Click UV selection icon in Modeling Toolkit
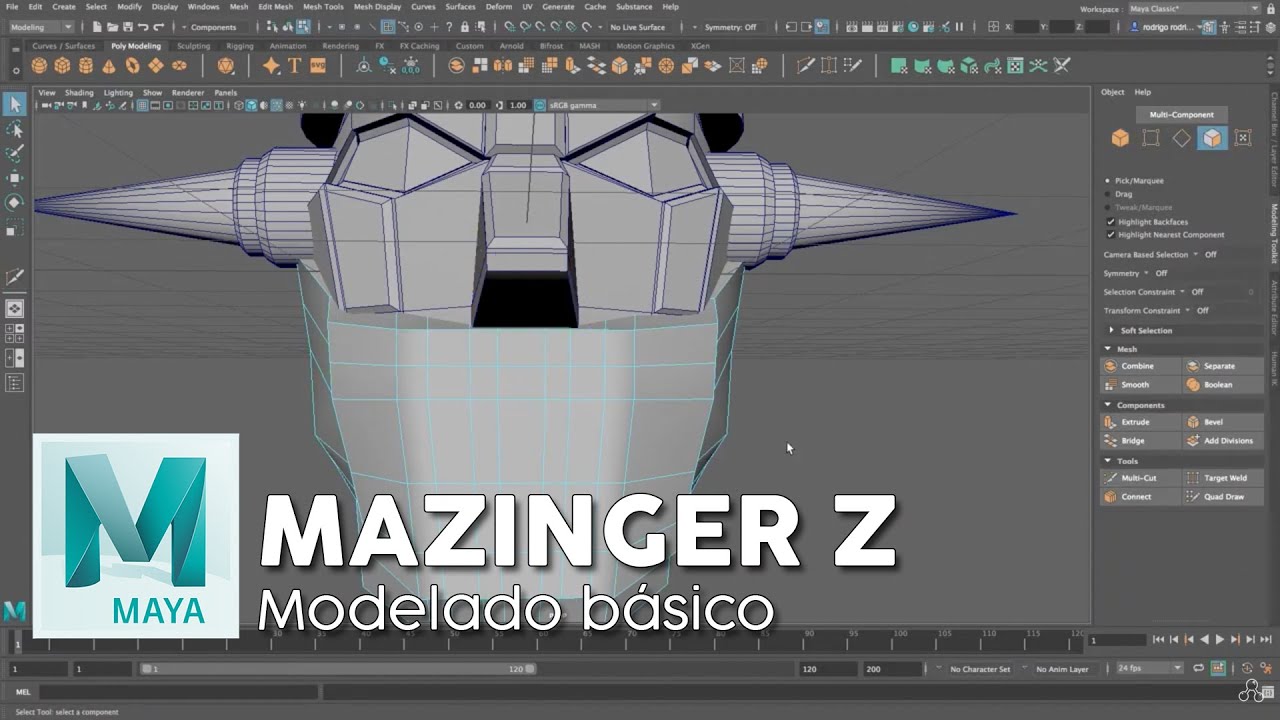The width and height of the screenshot is (1280, 720). tap(1243, 138)
